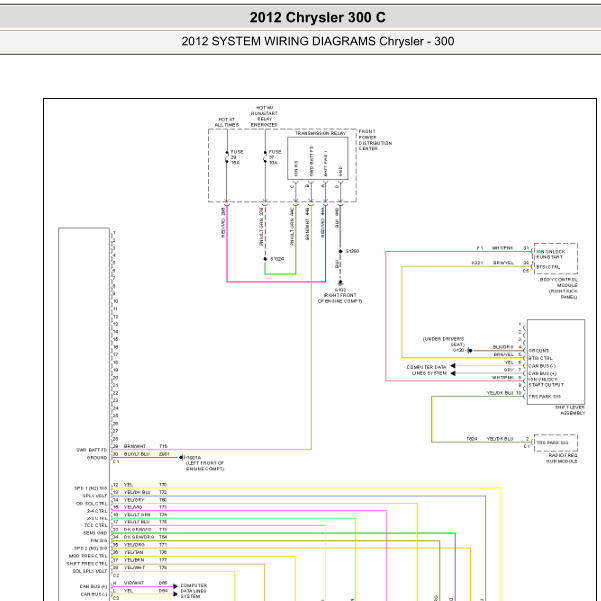Click the "2-4 CTRL" pin label
Image resolution: width=601 pixels, height=601 pixels.
[97, 511]
